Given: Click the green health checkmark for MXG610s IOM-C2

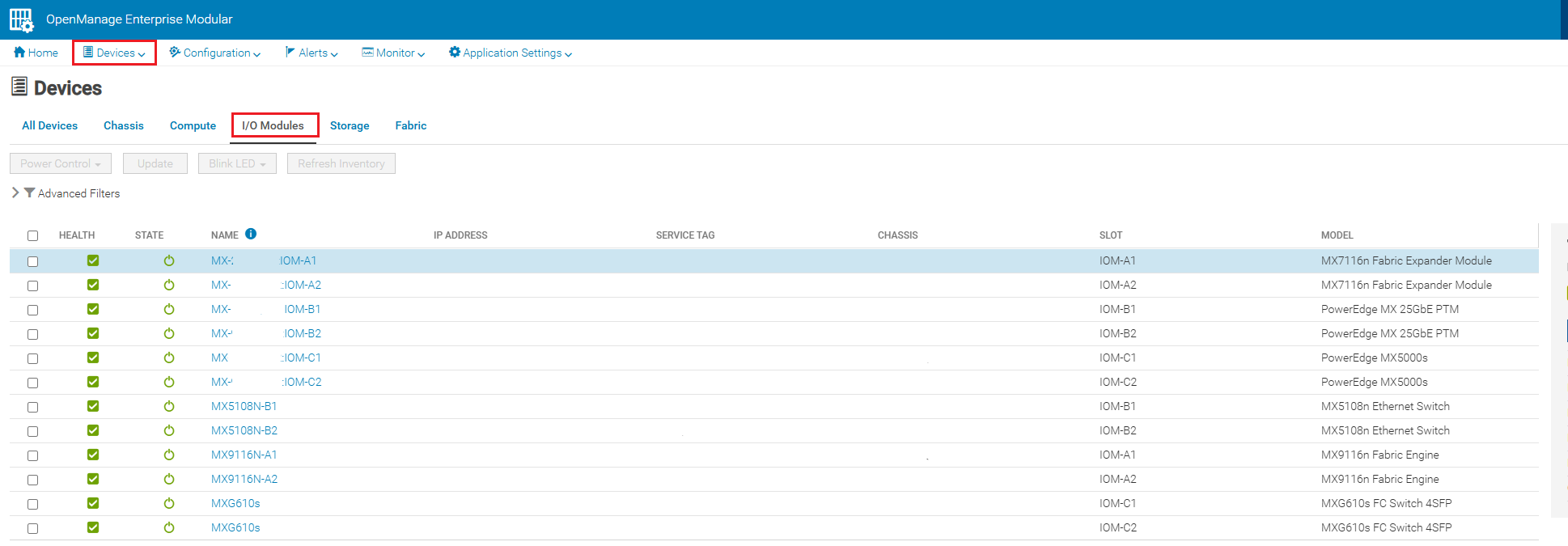Looking at the screenshot, I should [93, 527].
